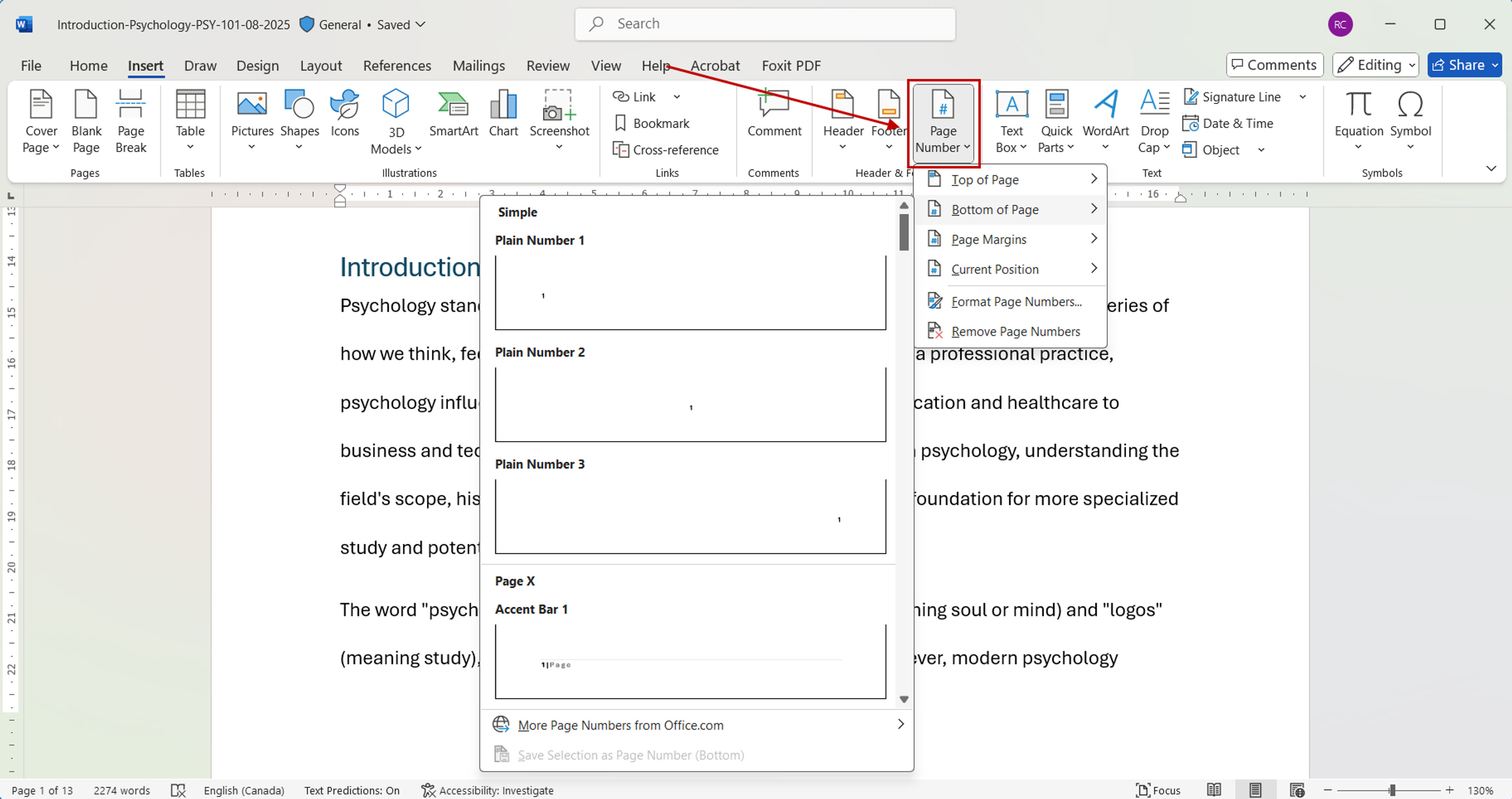Expand the Link dropdown arrow
Viewport: 1512px width, 799px height.
tap(677, 97)
